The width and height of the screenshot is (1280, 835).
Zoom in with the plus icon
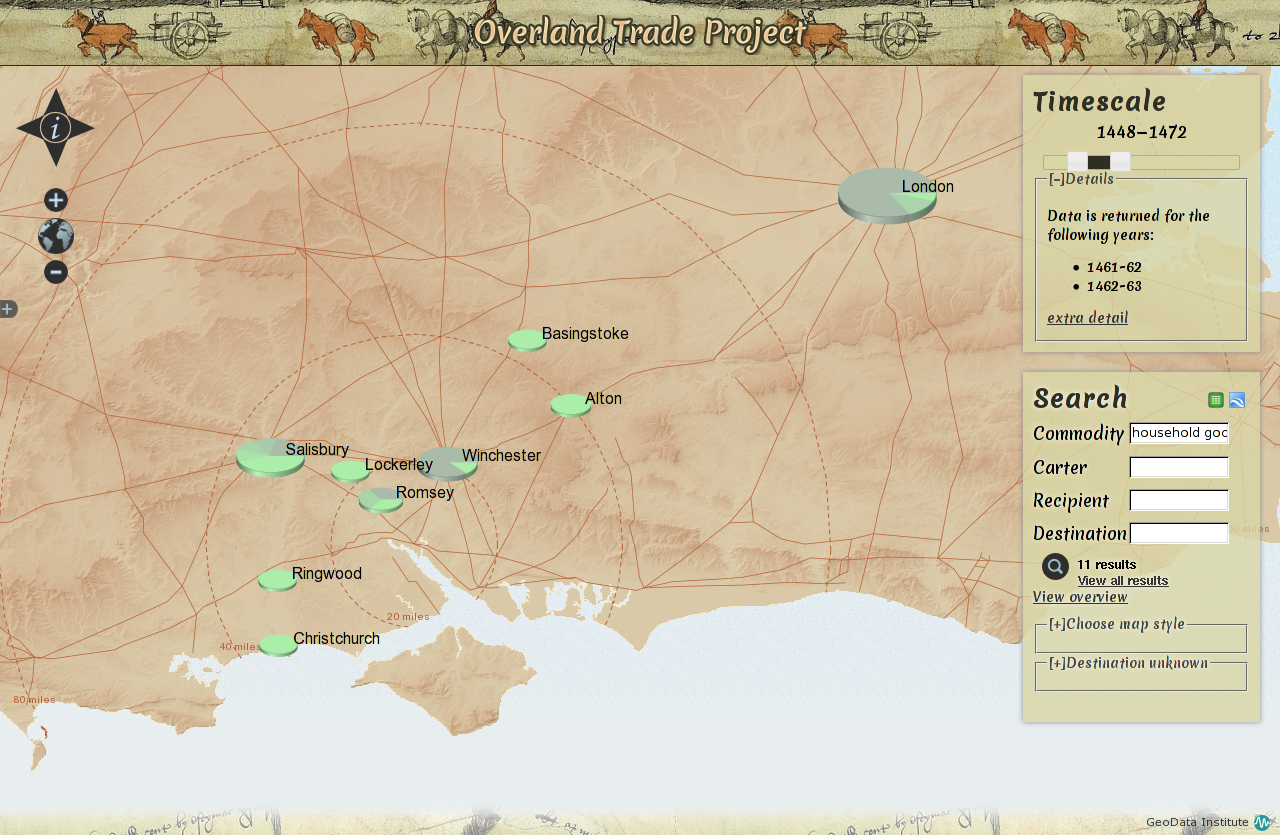pos(56,200)
